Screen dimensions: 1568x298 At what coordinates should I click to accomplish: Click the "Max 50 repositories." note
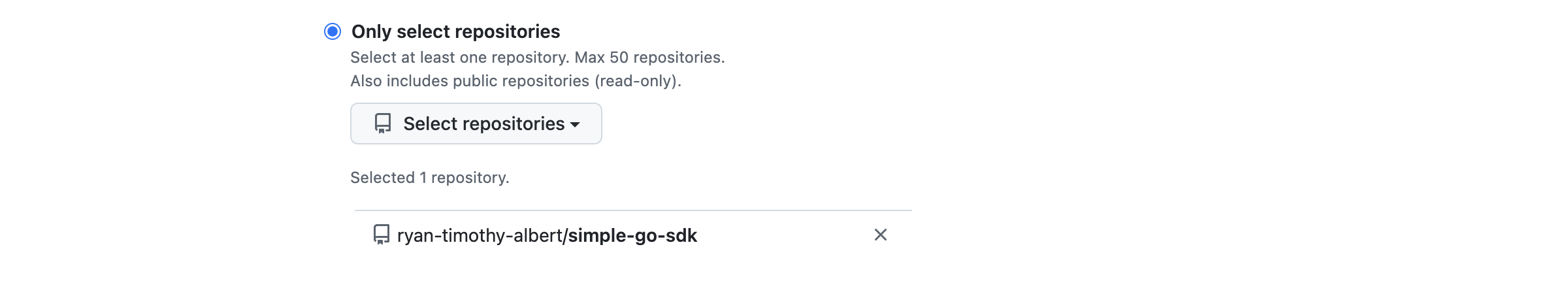649,58
